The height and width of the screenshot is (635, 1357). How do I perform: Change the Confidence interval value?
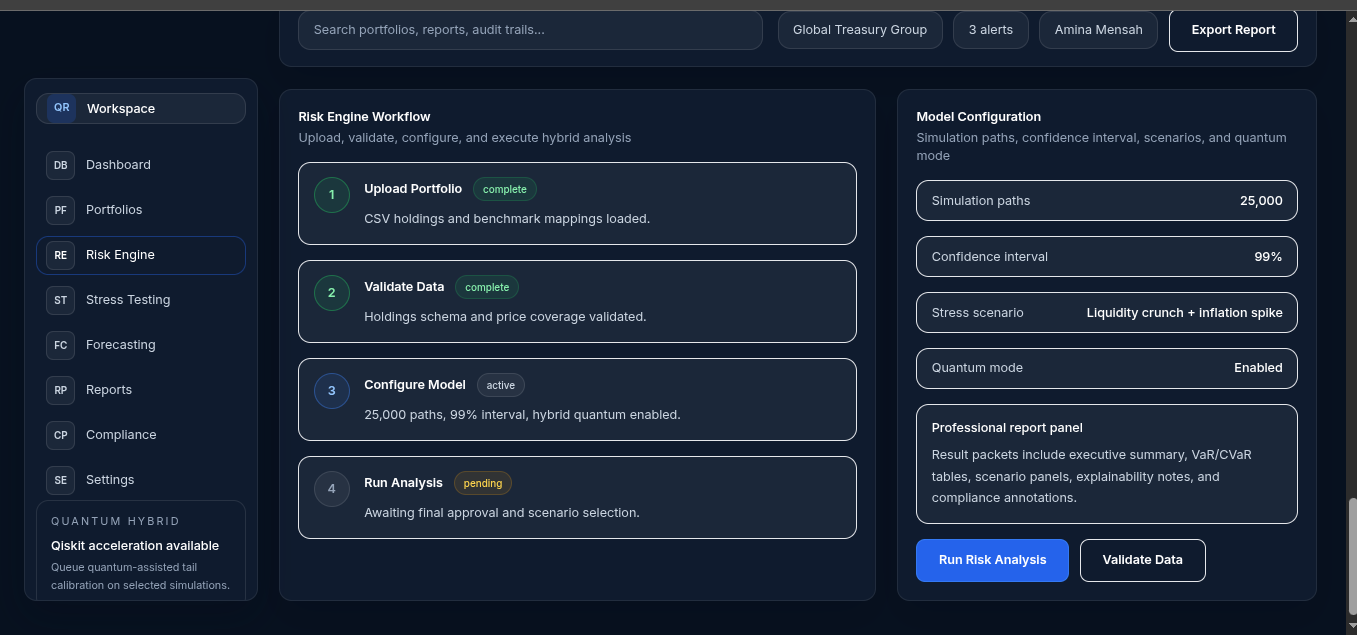pos(1107,256)
